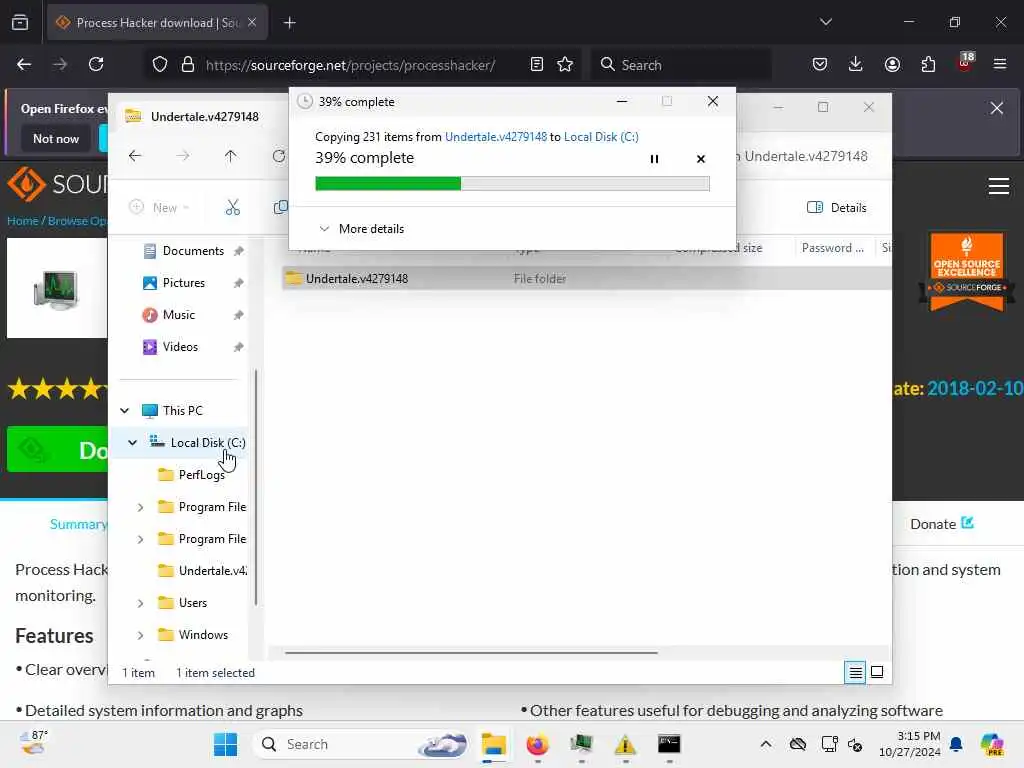Go up one folder level in Explorer
This screenshot has height=768, width=1024.
(231, 156)
